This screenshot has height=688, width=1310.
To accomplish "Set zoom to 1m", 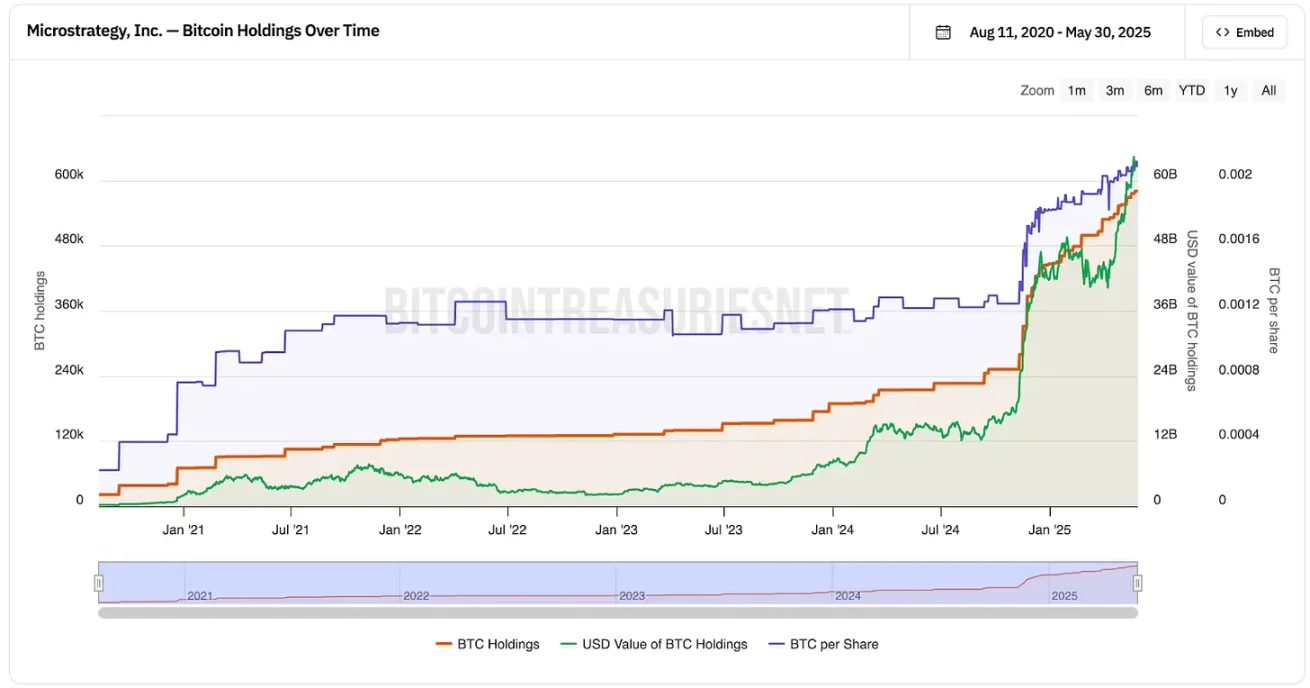I will click(1076, 90).
